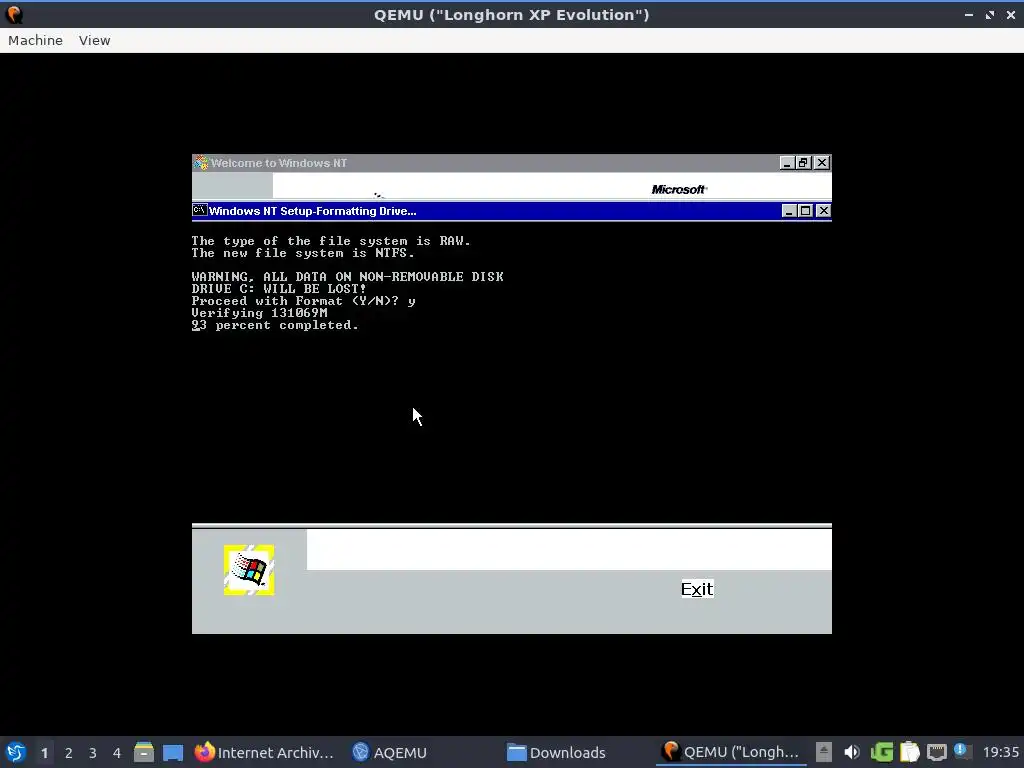Viewport: 1024px width, 768px height.
Task: Click the 19:35 clock
Action: (x=1000, y=752)
